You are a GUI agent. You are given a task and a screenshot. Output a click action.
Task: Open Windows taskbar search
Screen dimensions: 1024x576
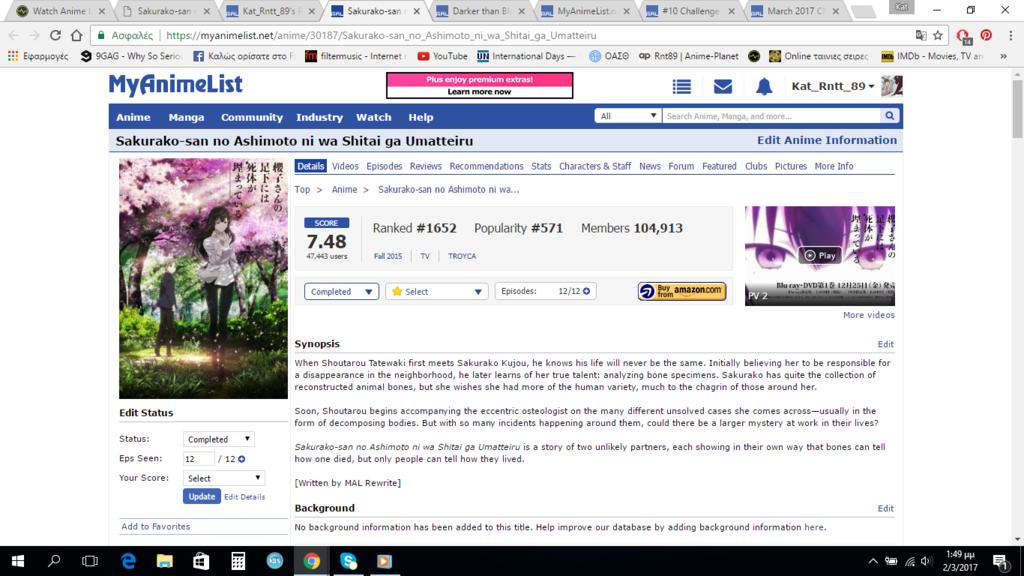point(54,561)
